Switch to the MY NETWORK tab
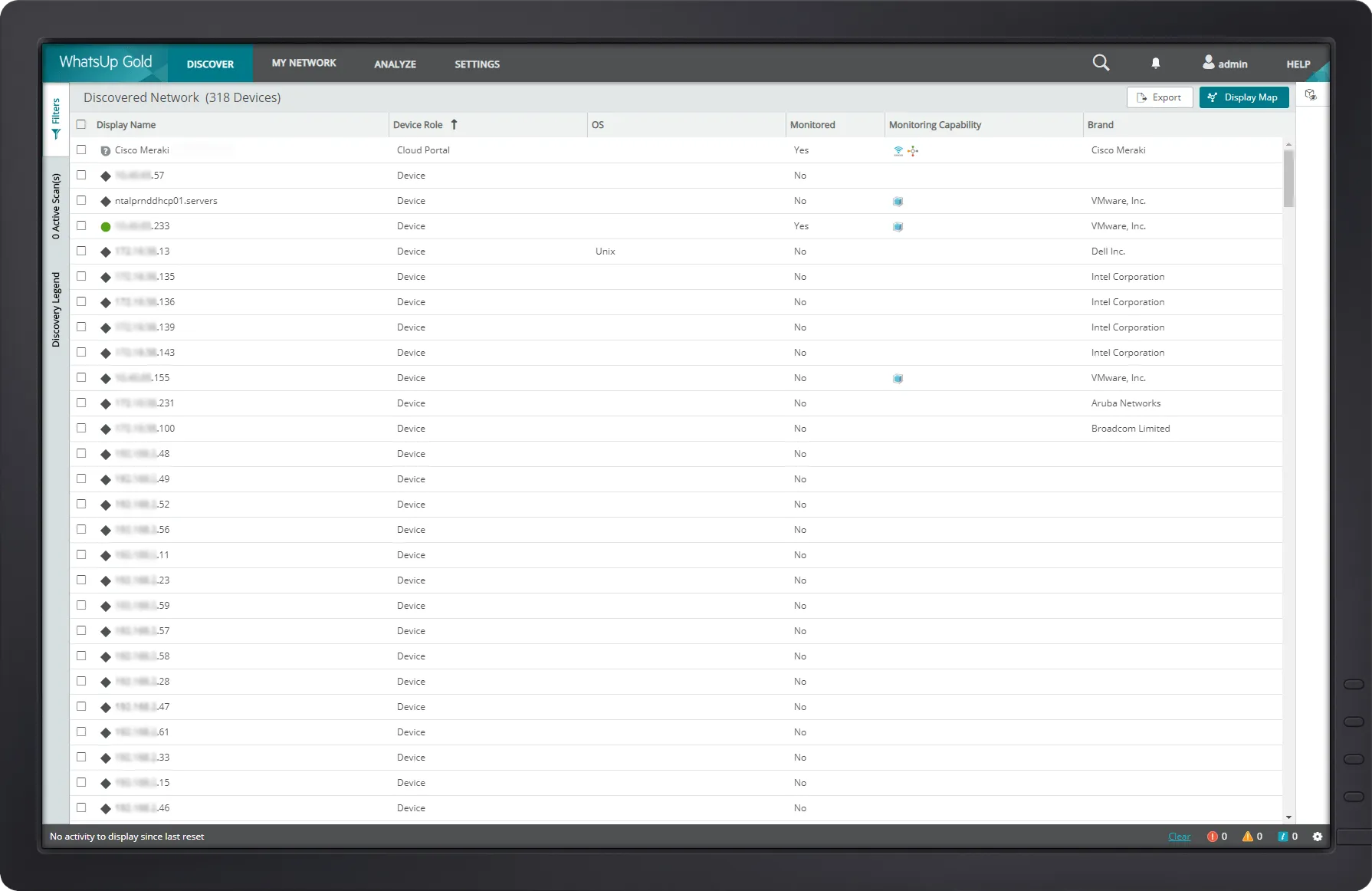Viewport: 1372px width, 891px height. 304,64
